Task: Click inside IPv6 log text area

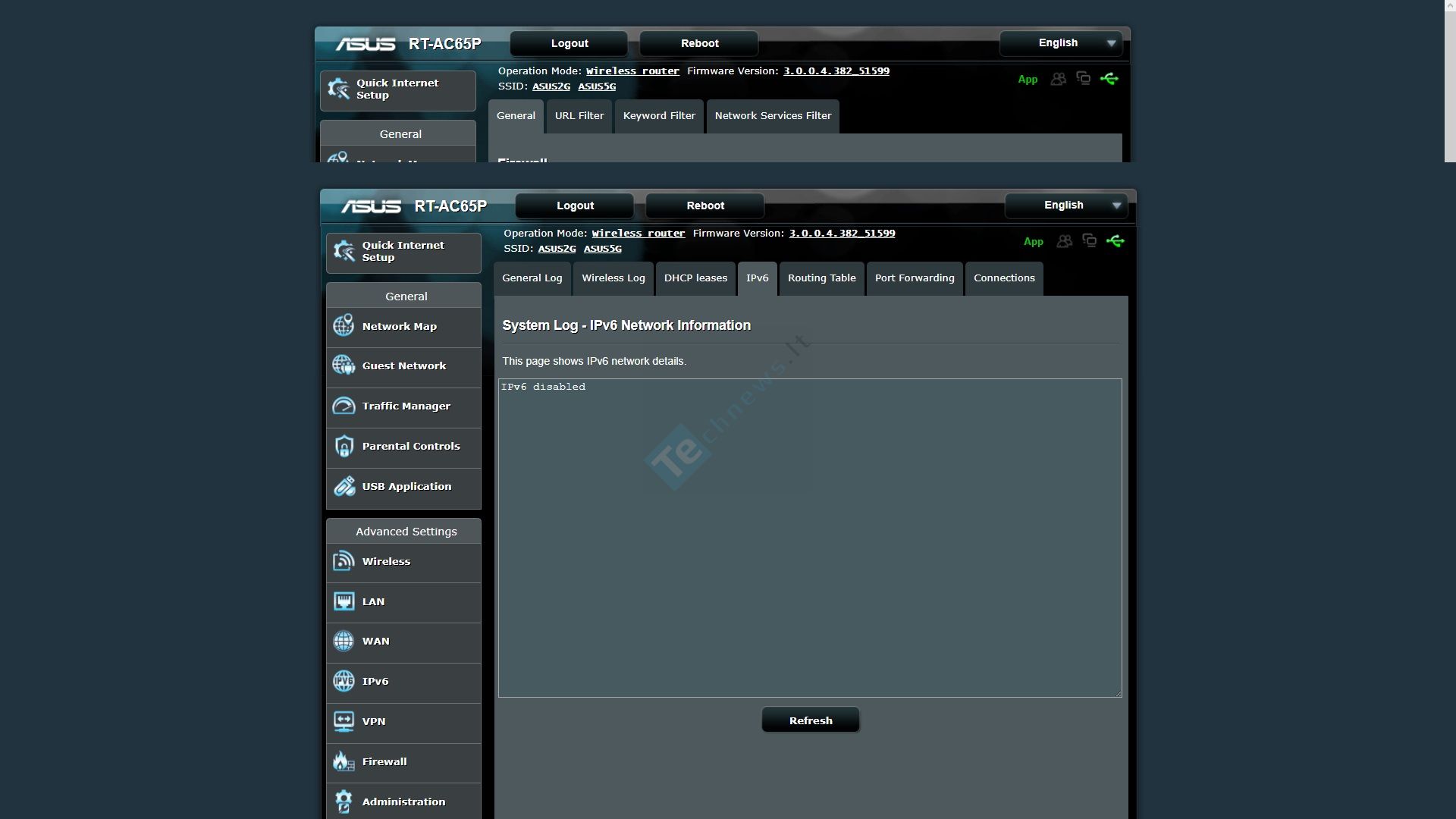Action: click(x=810, y=538)
